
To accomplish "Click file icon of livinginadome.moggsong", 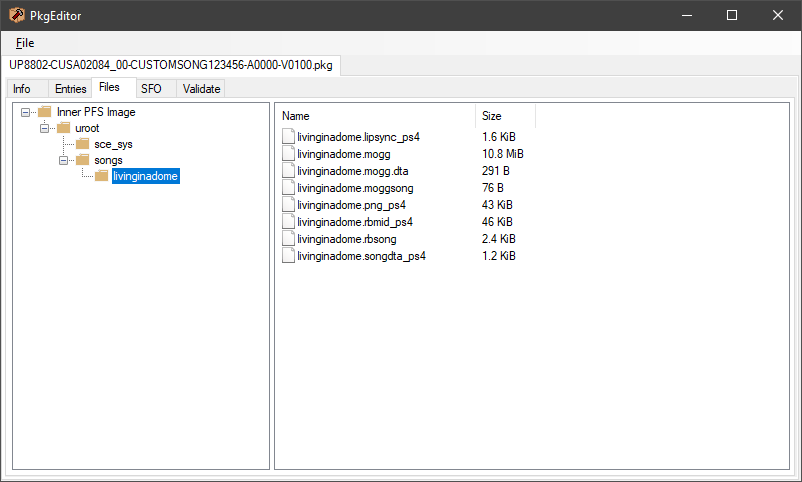I will (x=288, y=188).
